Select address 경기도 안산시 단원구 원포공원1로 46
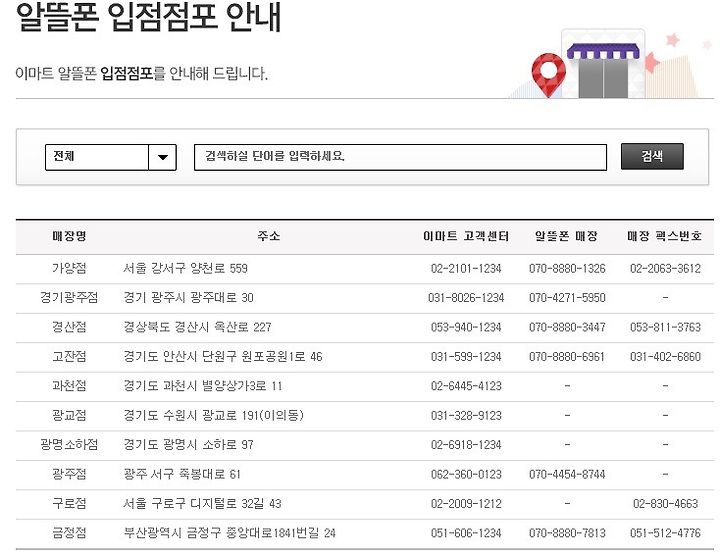 pyautogui.click(x=223, y=356)
